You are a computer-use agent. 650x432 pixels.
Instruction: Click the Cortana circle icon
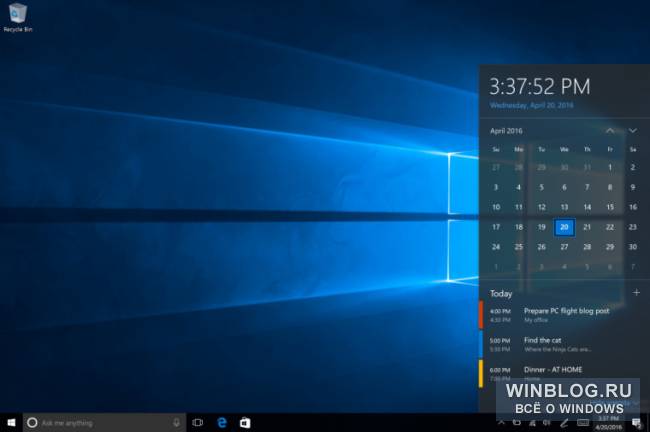(x=32, y=422)
